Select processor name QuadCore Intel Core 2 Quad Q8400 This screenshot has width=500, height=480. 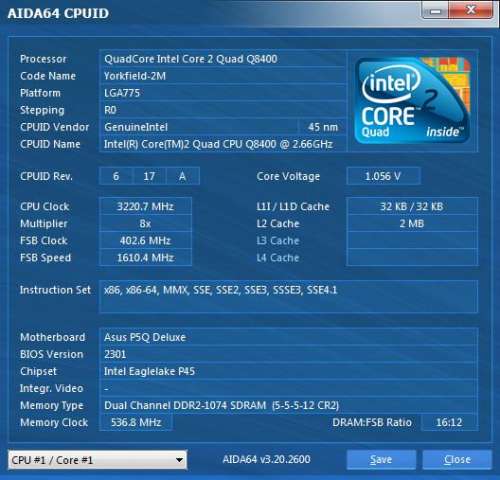coord(191,59)
